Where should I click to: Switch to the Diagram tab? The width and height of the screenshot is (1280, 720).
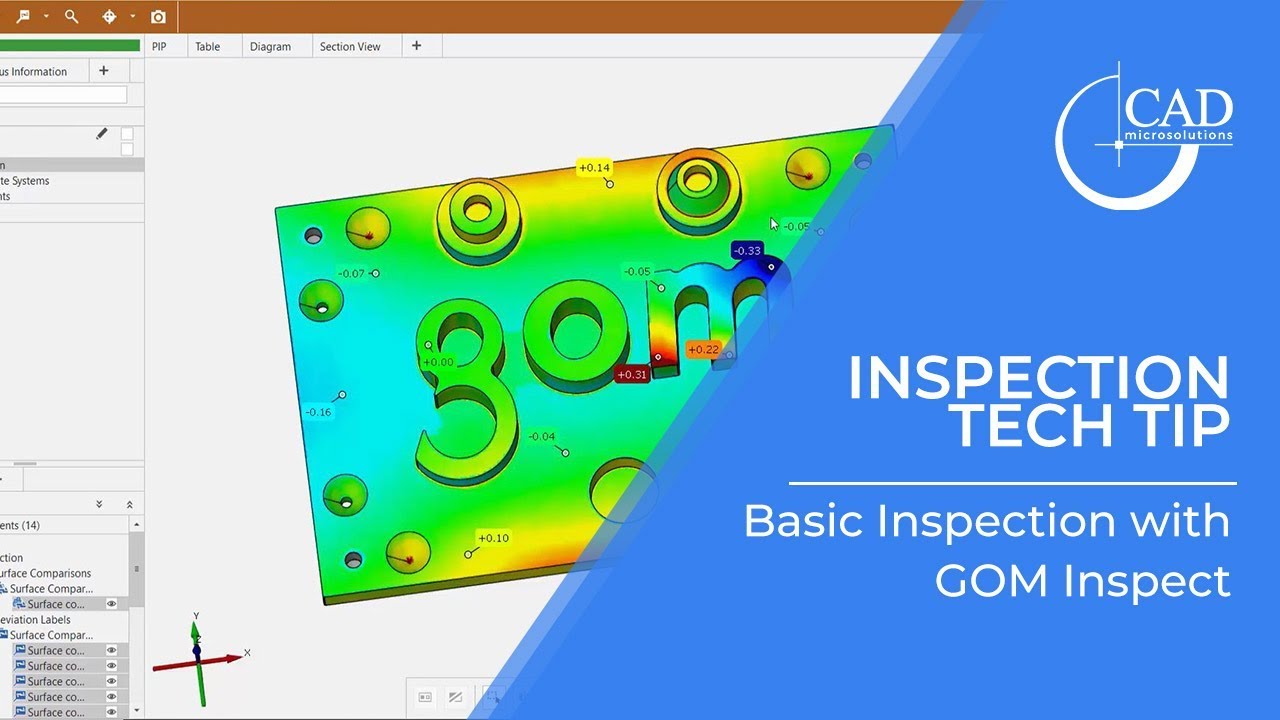pyautogui.click(x=270, y=46)
